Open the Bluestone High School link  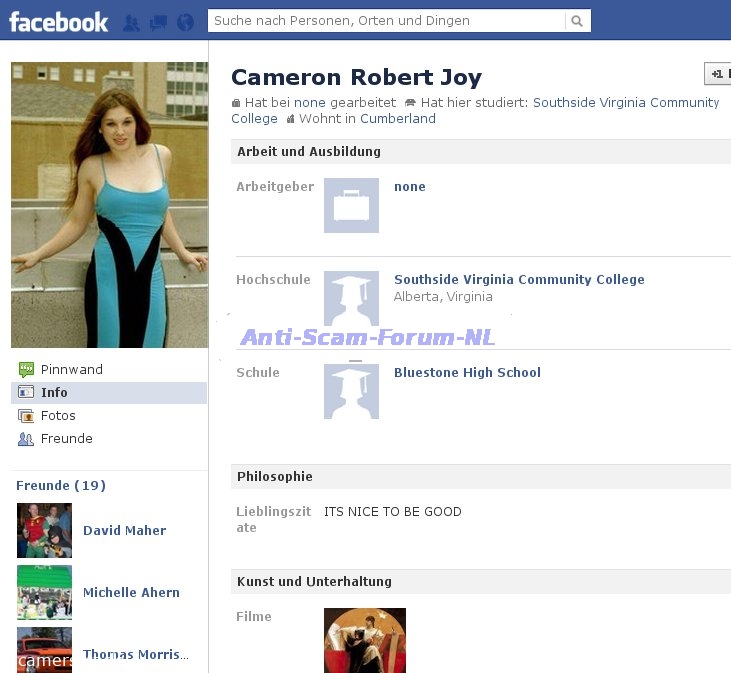point(467,372)
